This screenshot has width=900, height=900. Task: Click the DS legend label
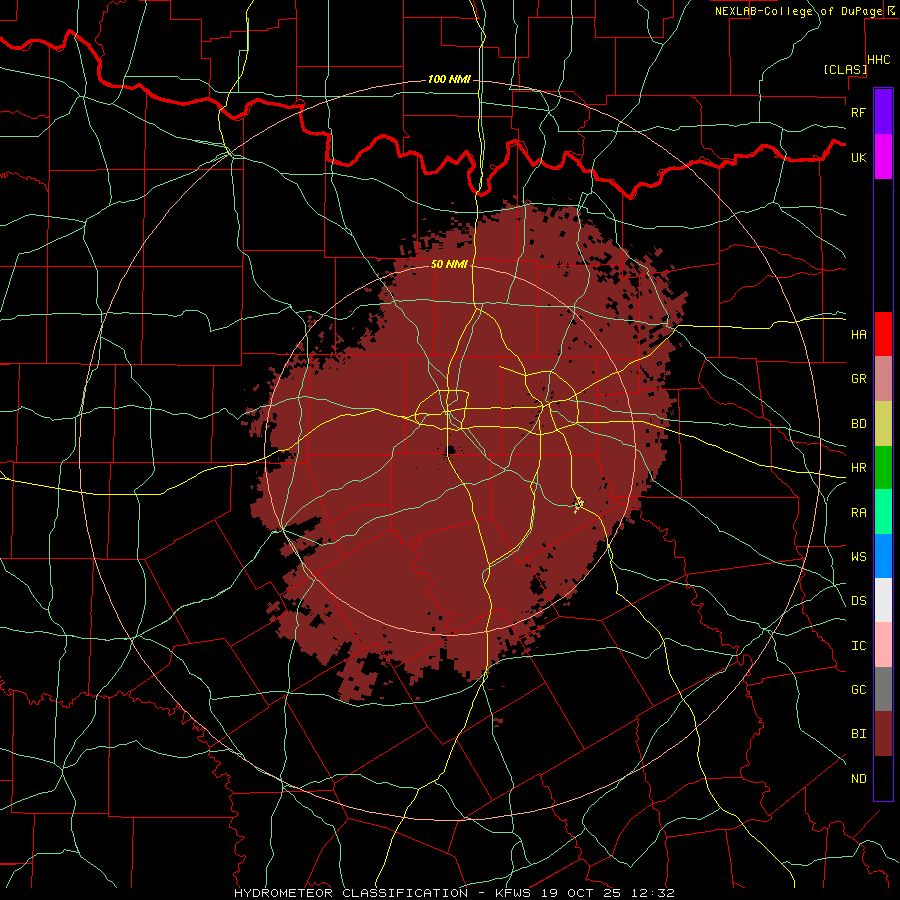[x=858, y=601]
